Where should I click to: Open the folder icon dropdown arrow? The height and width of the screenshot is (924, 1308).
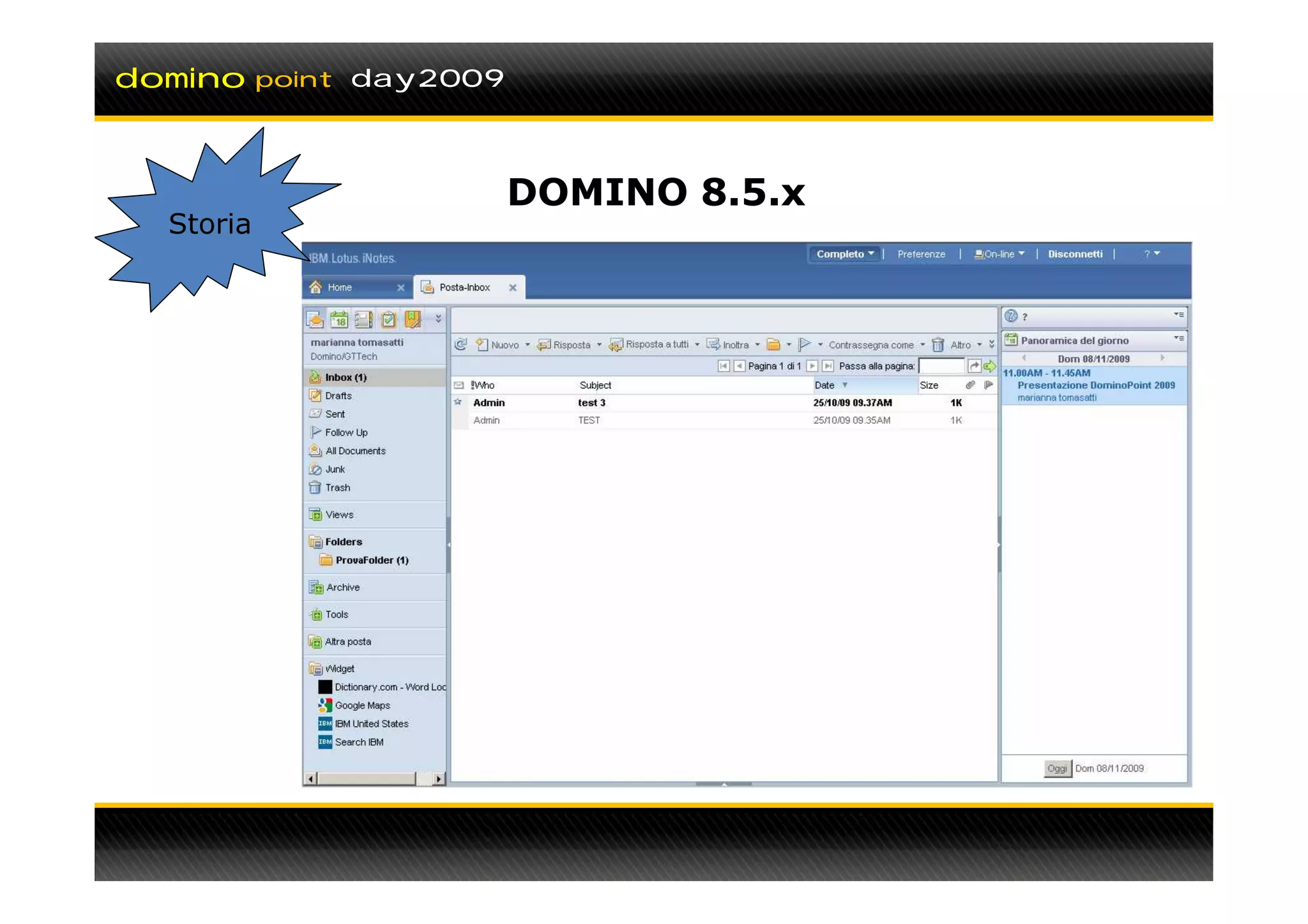[789, 345]
